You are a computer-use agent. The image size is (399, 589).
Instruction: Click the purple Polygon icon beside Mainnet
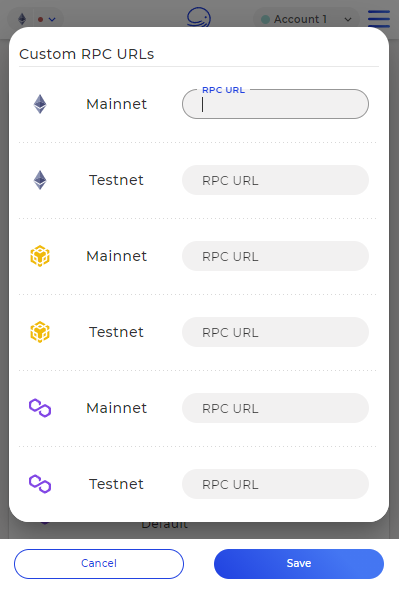[40, 408]
